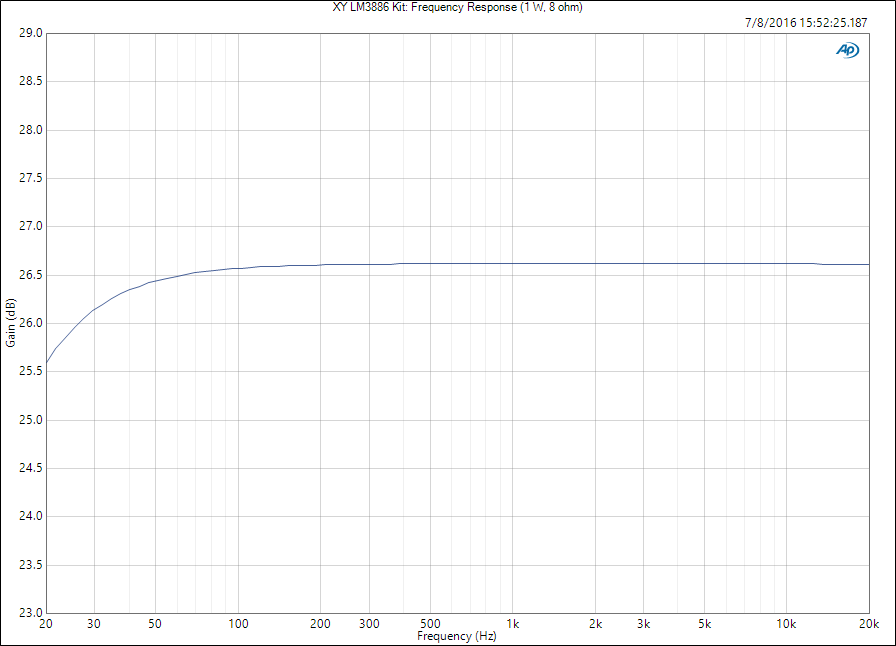Click the 28.5 gain axis value
Screen dimensions: 896x646
31,81
